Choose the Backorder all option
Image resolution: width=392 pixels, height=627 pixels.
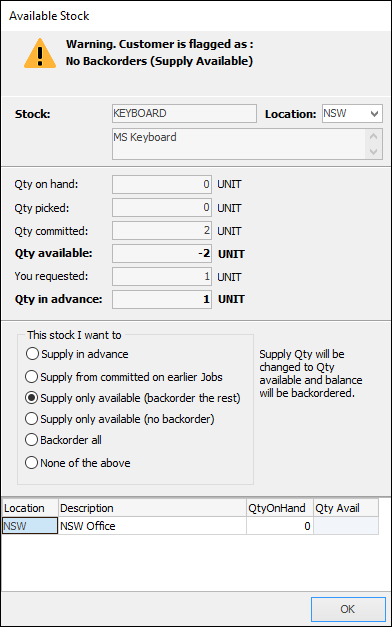click(63, 440)
